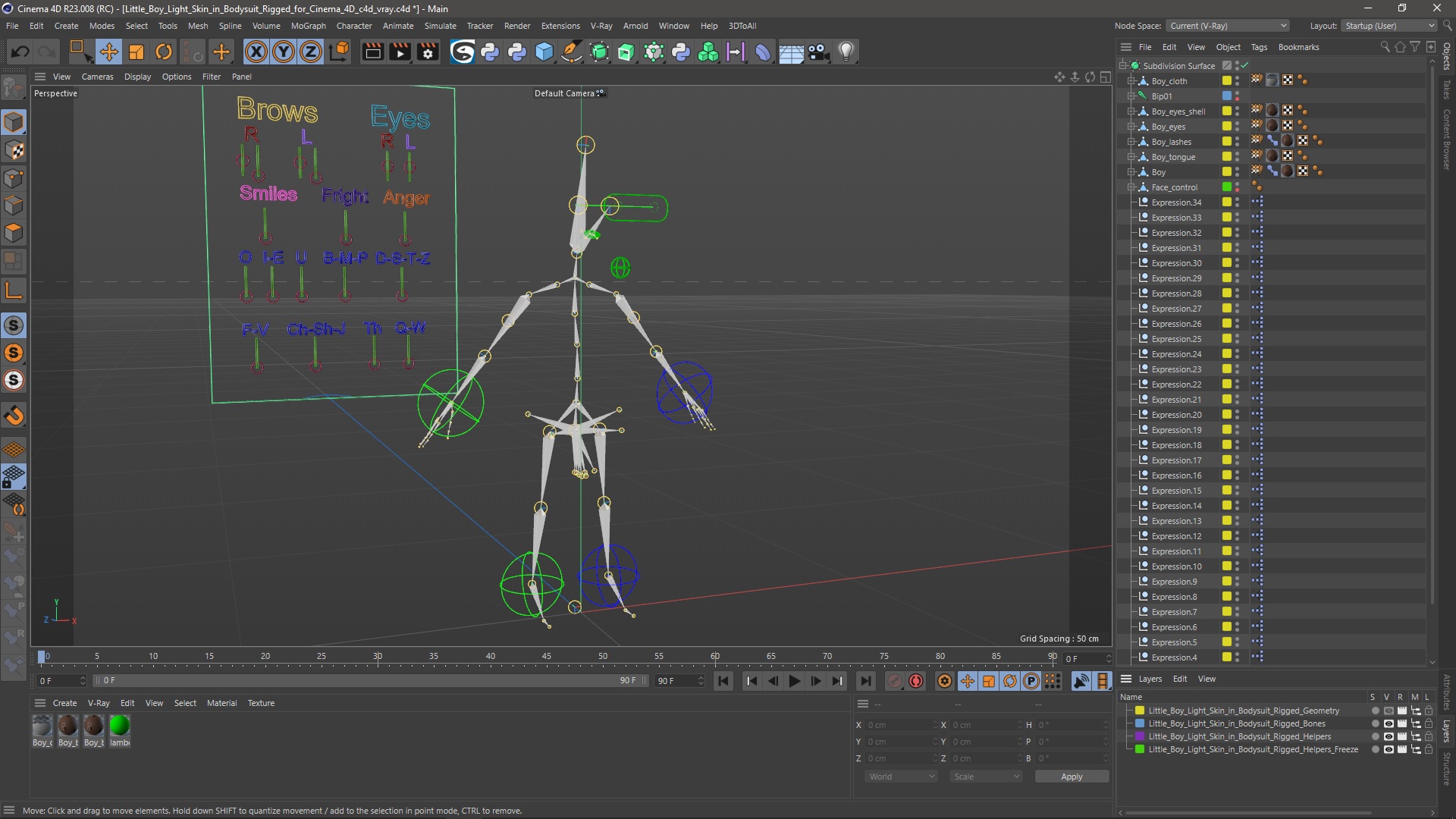The image size is (1456, 819).
Task: Open the World coordinate dropdown
Action: coord(901,777)
